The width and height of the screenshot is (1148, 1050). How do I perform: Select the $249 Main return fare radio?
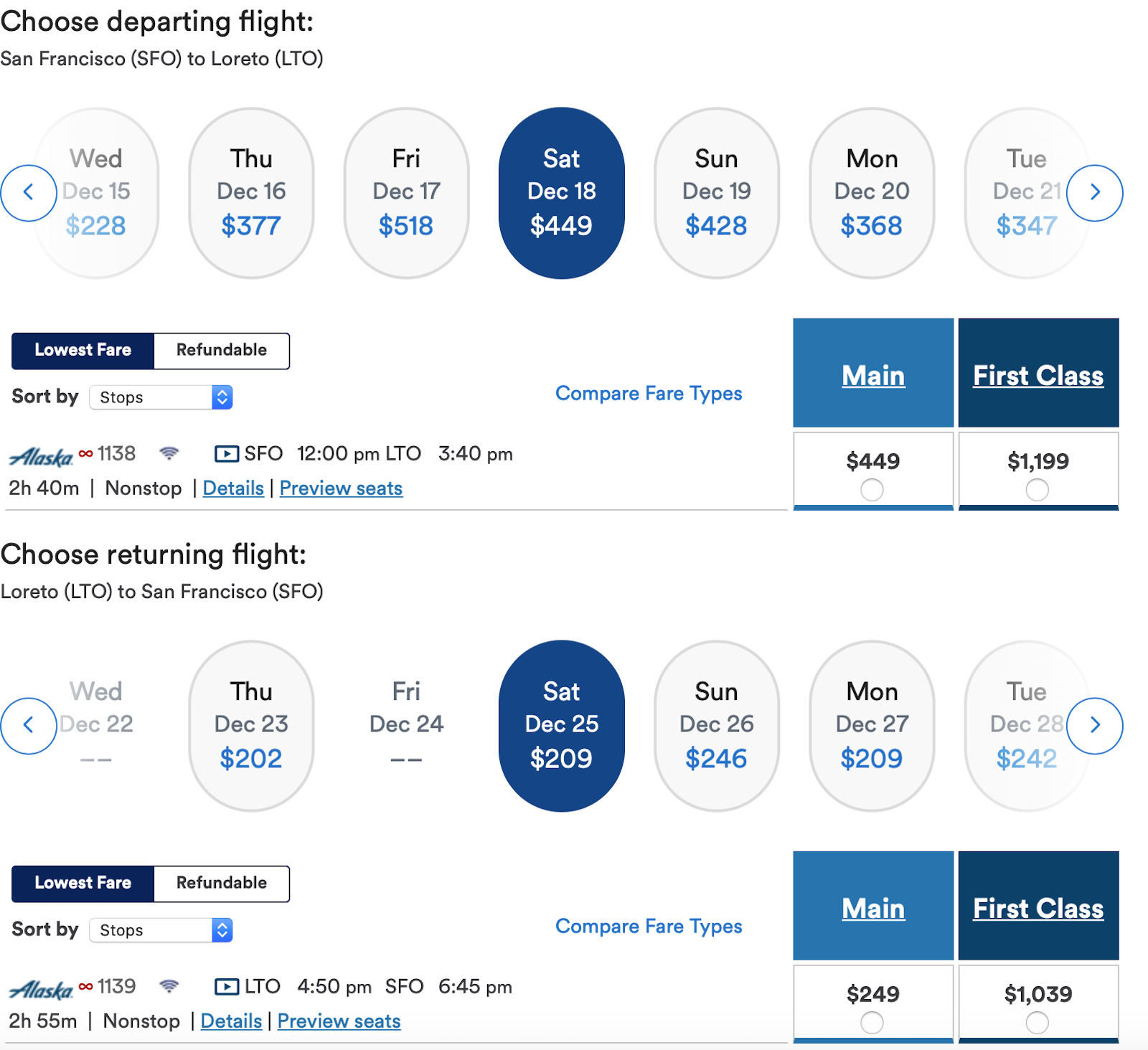click(872, 1023)
